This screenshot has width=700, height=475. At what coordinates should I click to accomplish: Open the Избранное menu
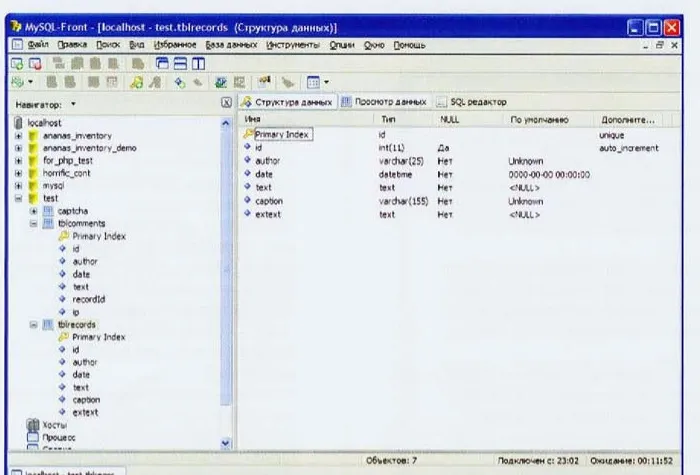coord(175,45)
